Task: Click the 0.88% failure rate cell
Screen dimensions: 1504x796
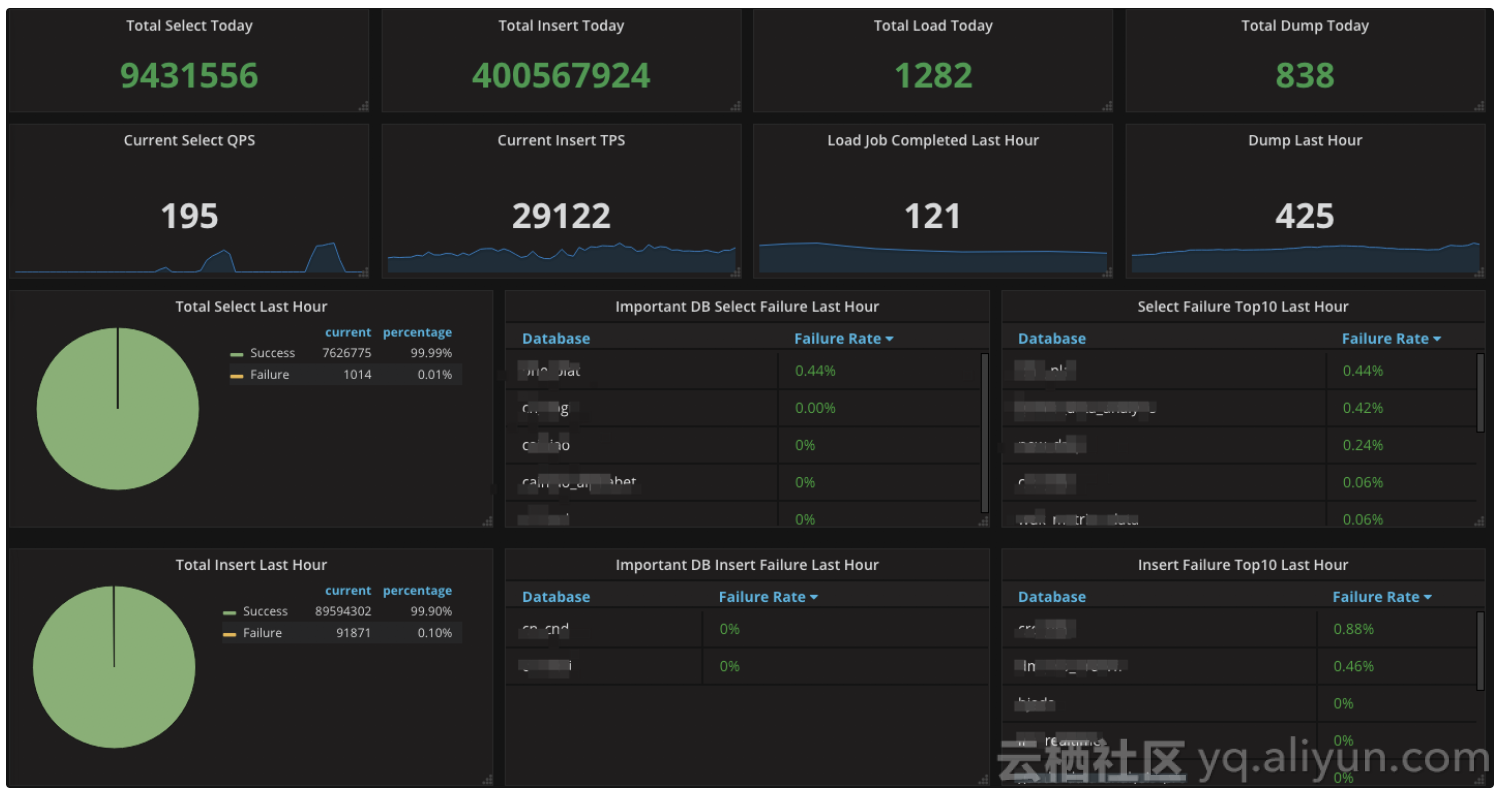Action: coord(1354,629)
